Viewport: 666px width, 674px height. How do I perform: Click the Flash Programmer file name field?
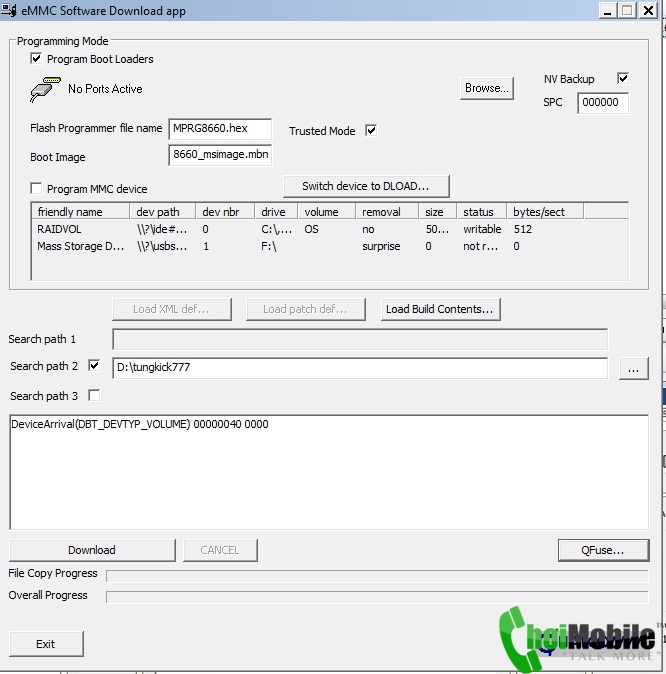[x=220, y=129]
